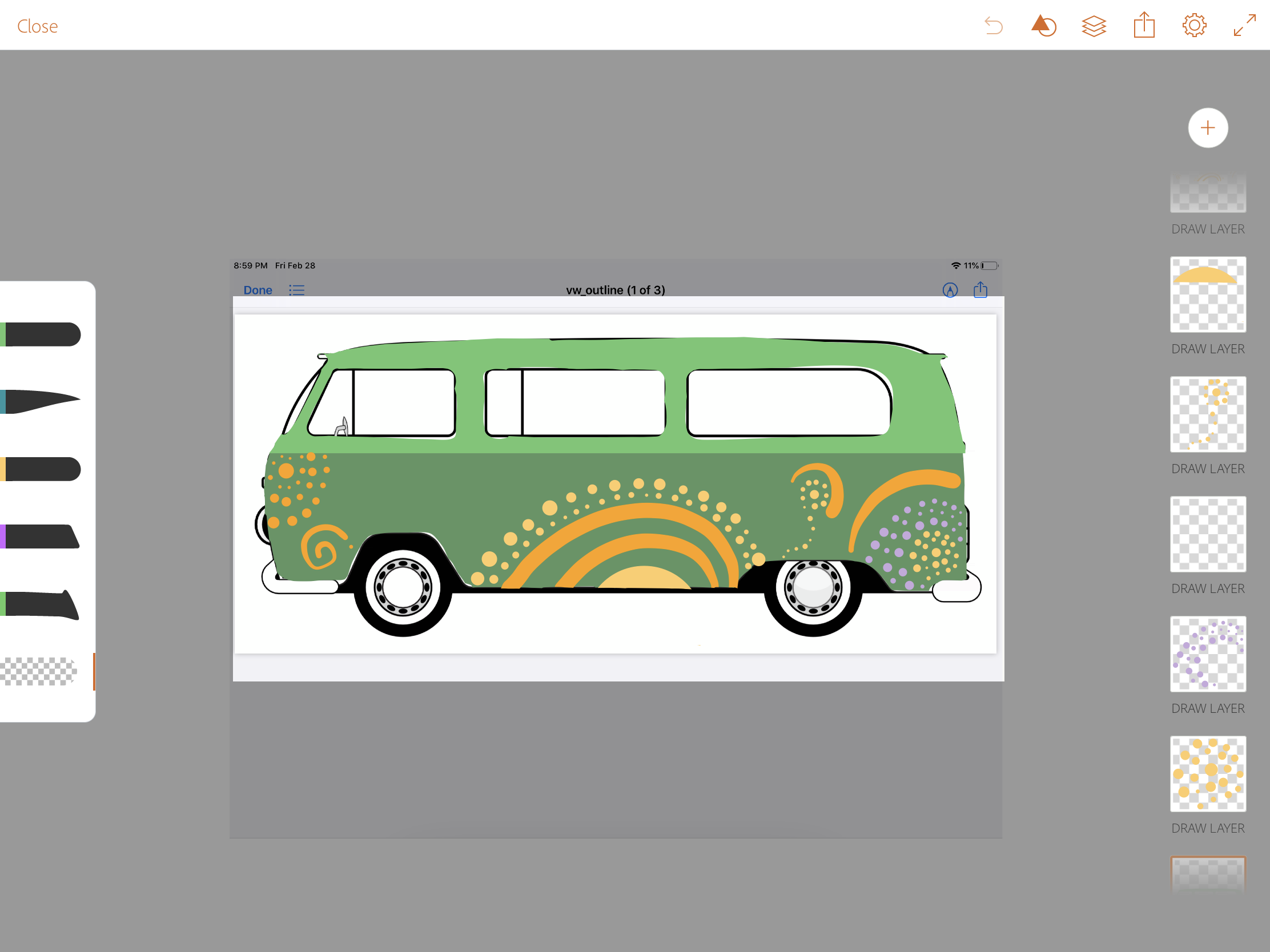The height and width of the screenshot is (952, 1270).
Task: Tap the share export icon in top toolbar
Action: [x=1144, y=25]
